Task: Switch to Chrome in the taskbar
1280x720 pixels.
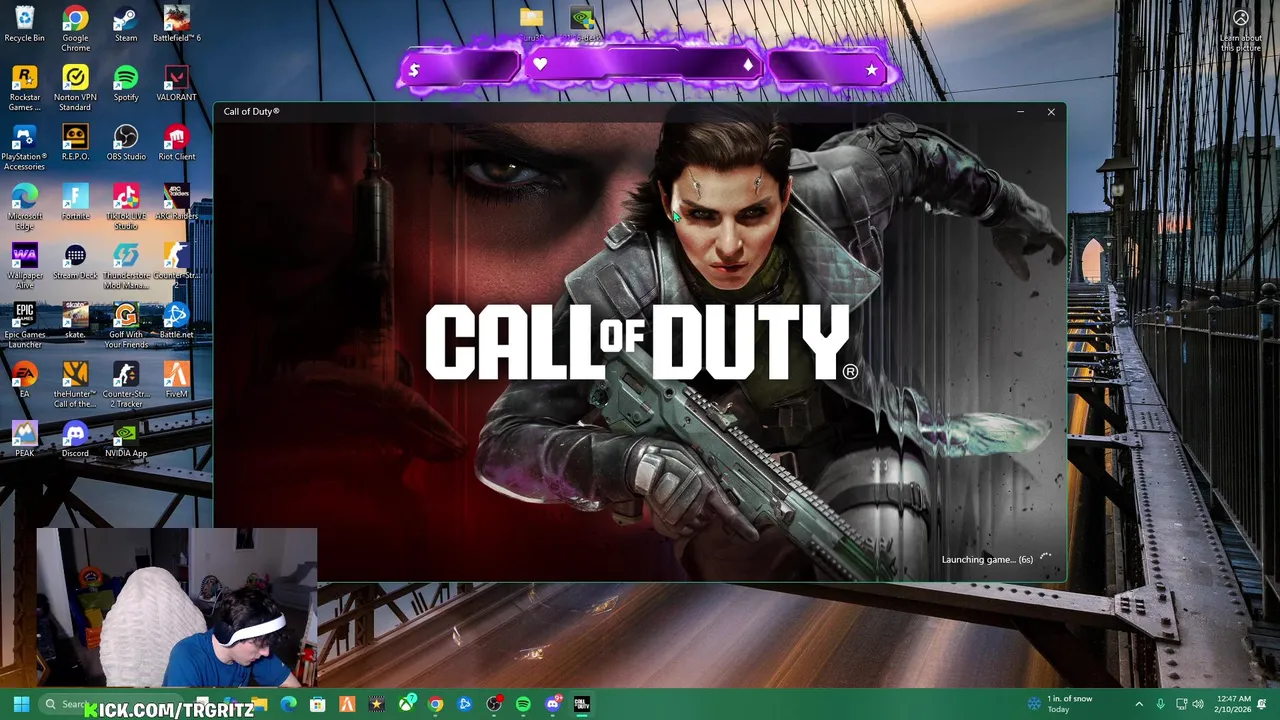Action: pyautogui.click(x=435, y=704)
